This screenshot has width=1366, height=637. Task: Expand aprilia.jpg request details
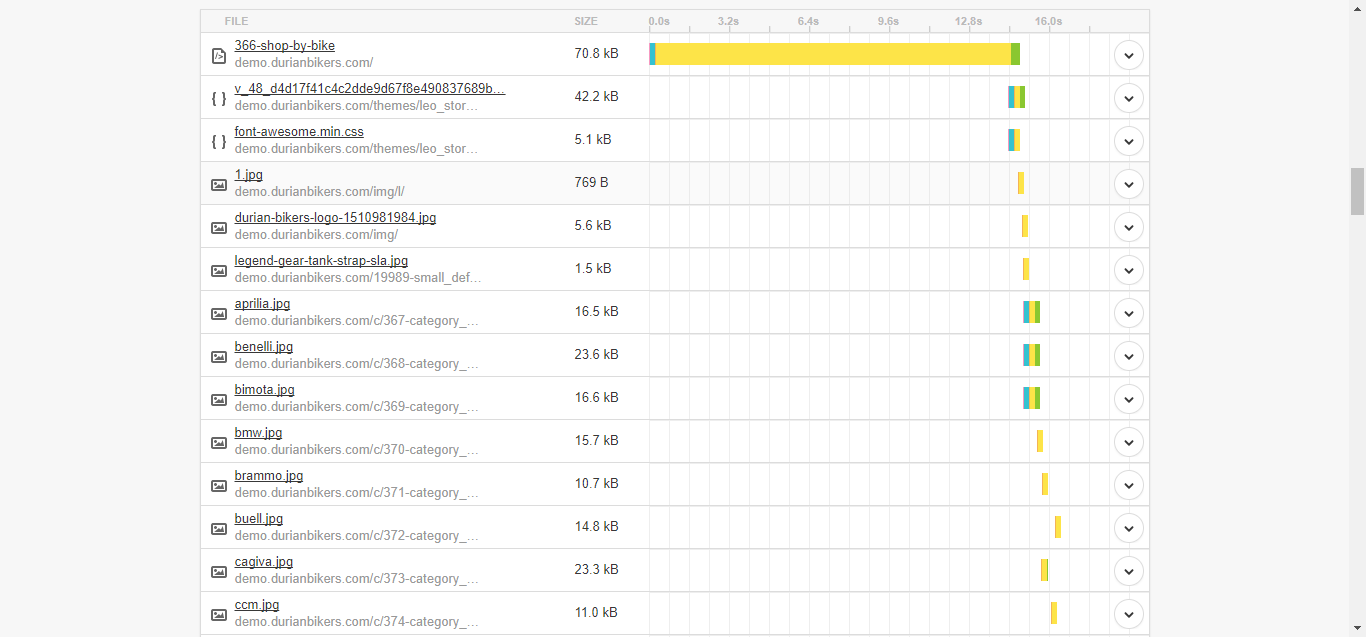point(1128,313)
